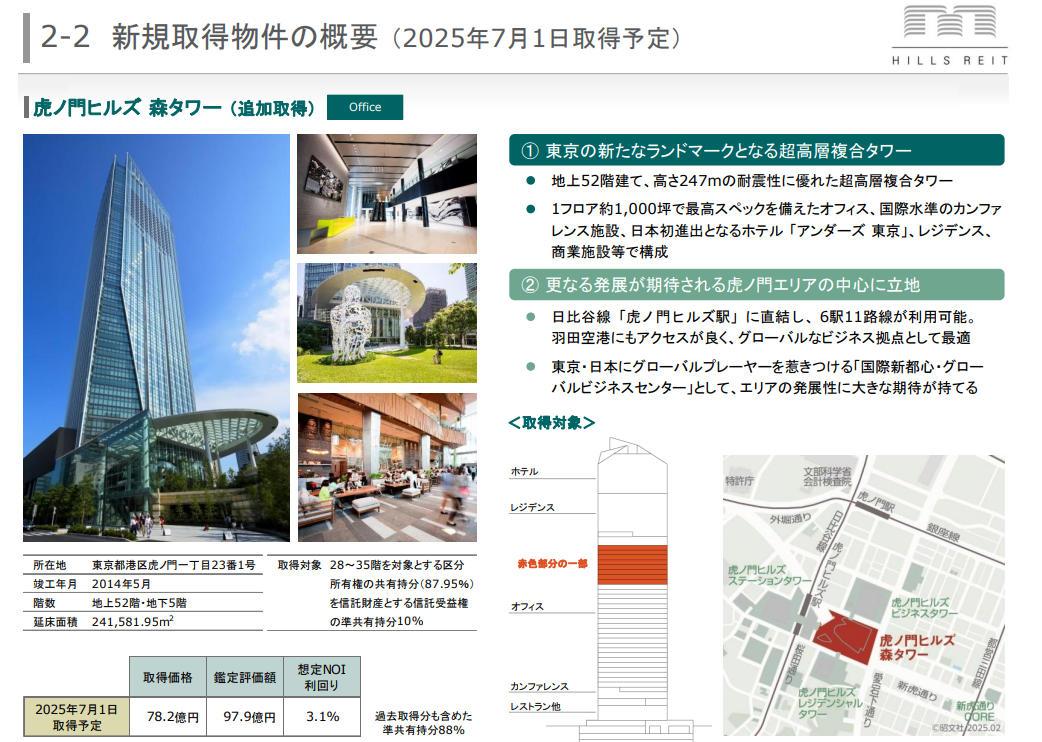Open the large tower exterior photo
The image size is (1042, 742).
click(156, 337)
